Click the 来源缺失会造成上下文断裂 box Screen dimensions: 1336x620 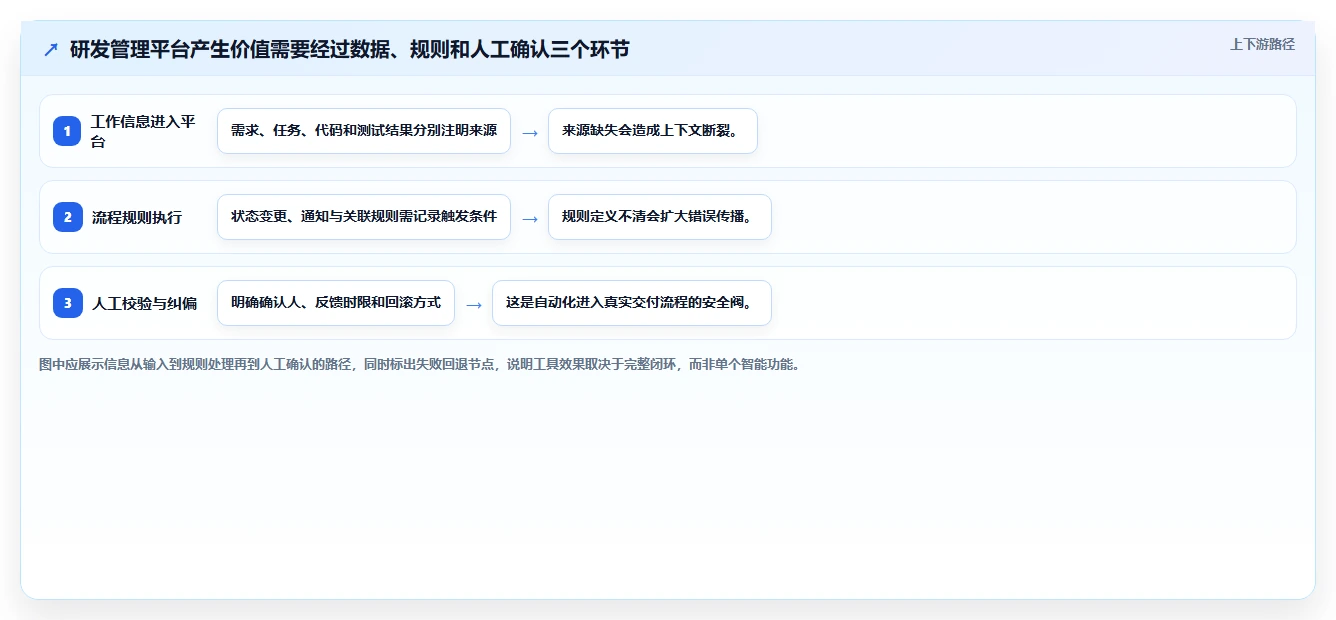653,131
